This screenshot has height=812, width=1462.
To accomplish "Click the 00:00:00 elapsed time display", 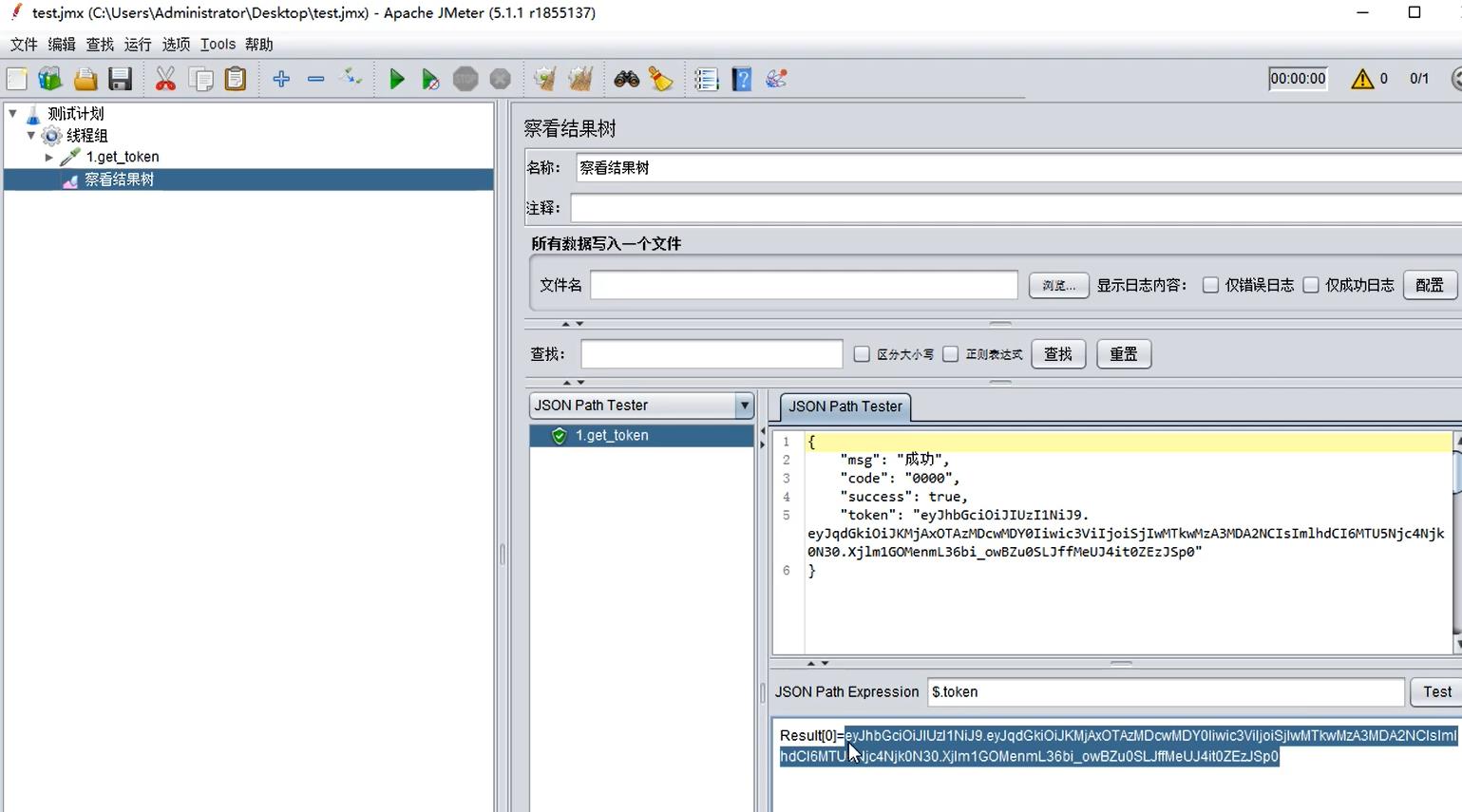I will click(x=1298, y=79).
